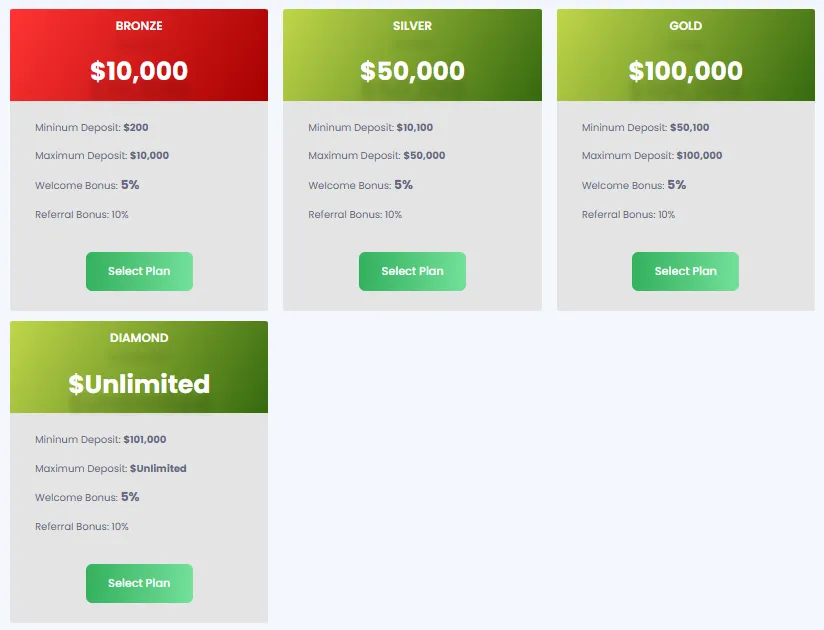Select Plan for the Silver package
Viewport: 824px width, 630px height.
412,271
